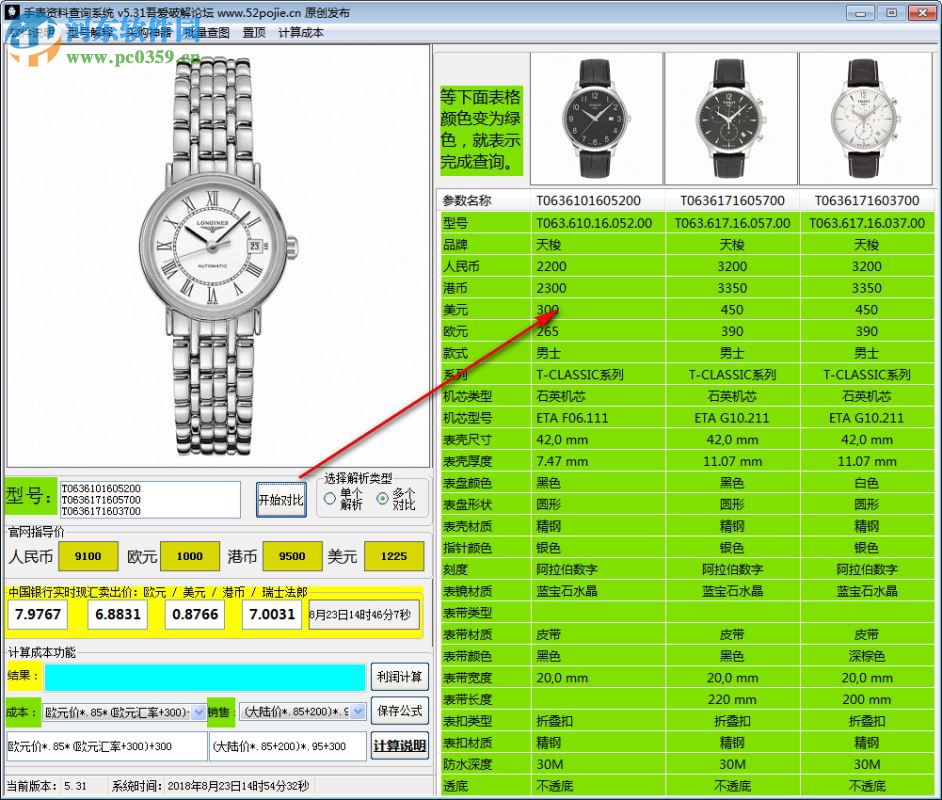
Task: Expand the 销售 formula dropdown
Action: [x=357, y=712]
